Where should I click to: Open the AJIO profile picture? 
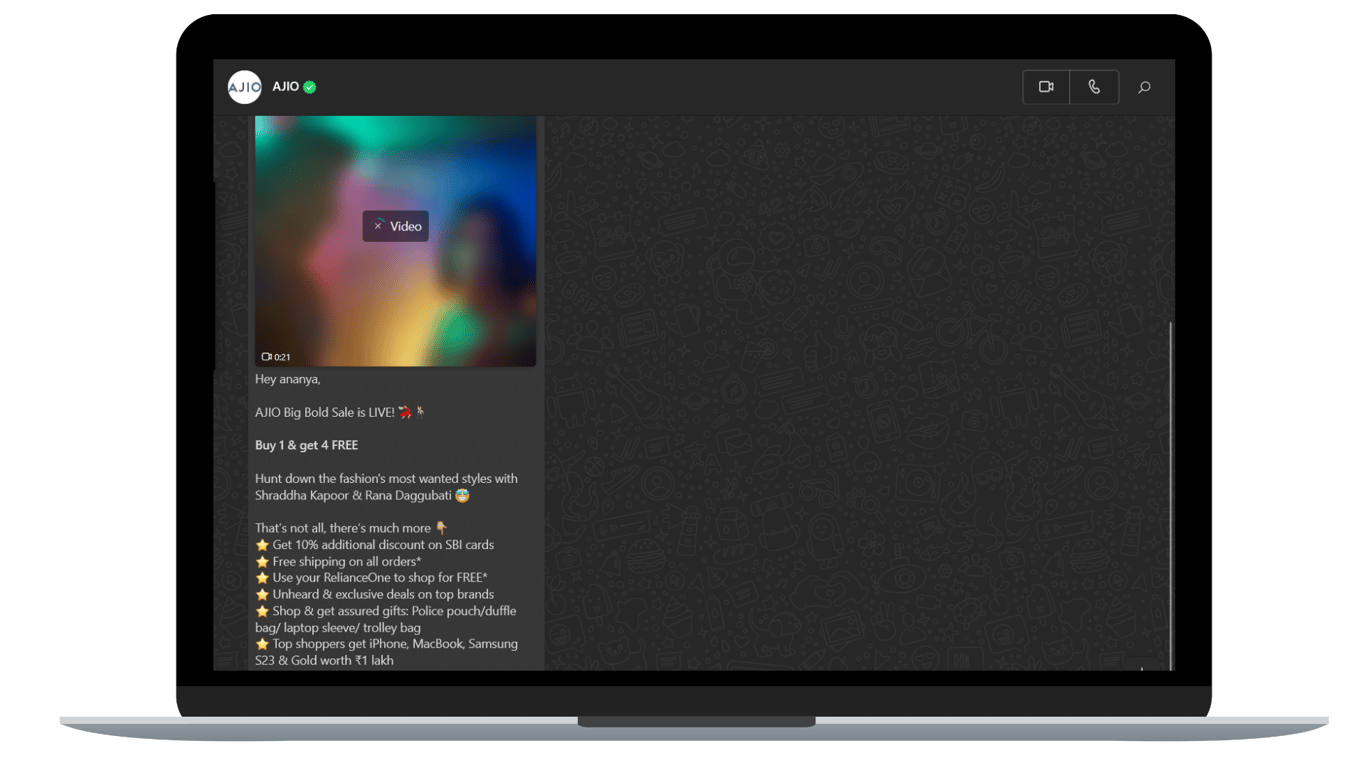[244, 87]
